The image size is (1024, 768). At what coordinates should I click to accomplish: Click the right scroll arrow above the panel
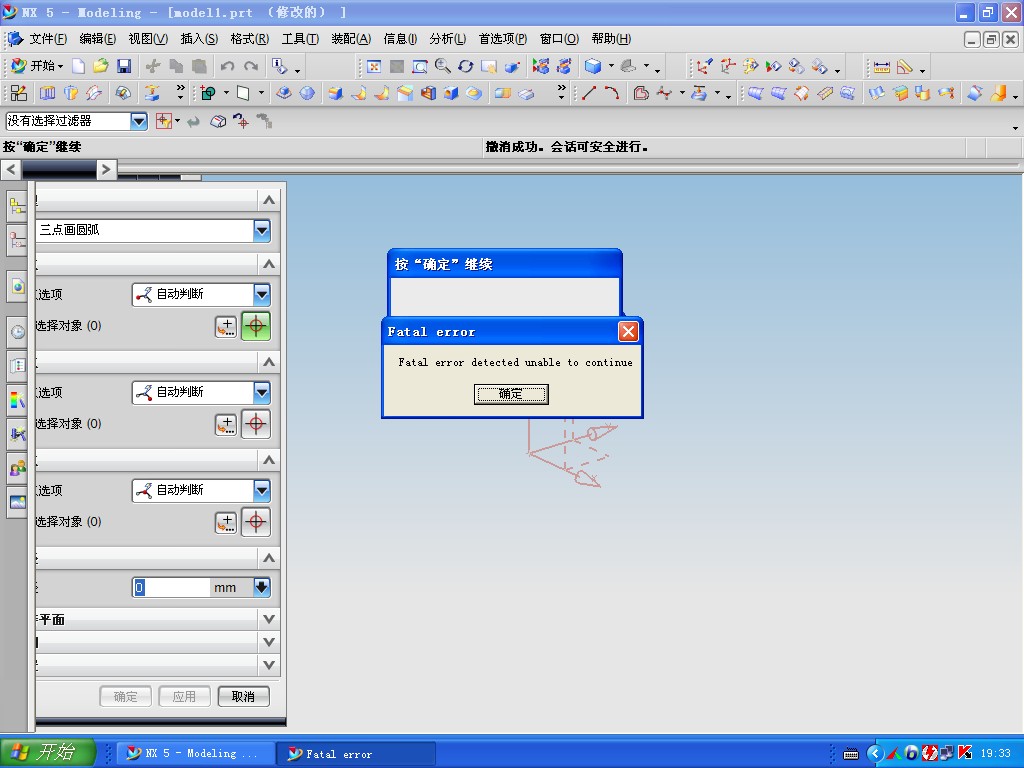106,170
